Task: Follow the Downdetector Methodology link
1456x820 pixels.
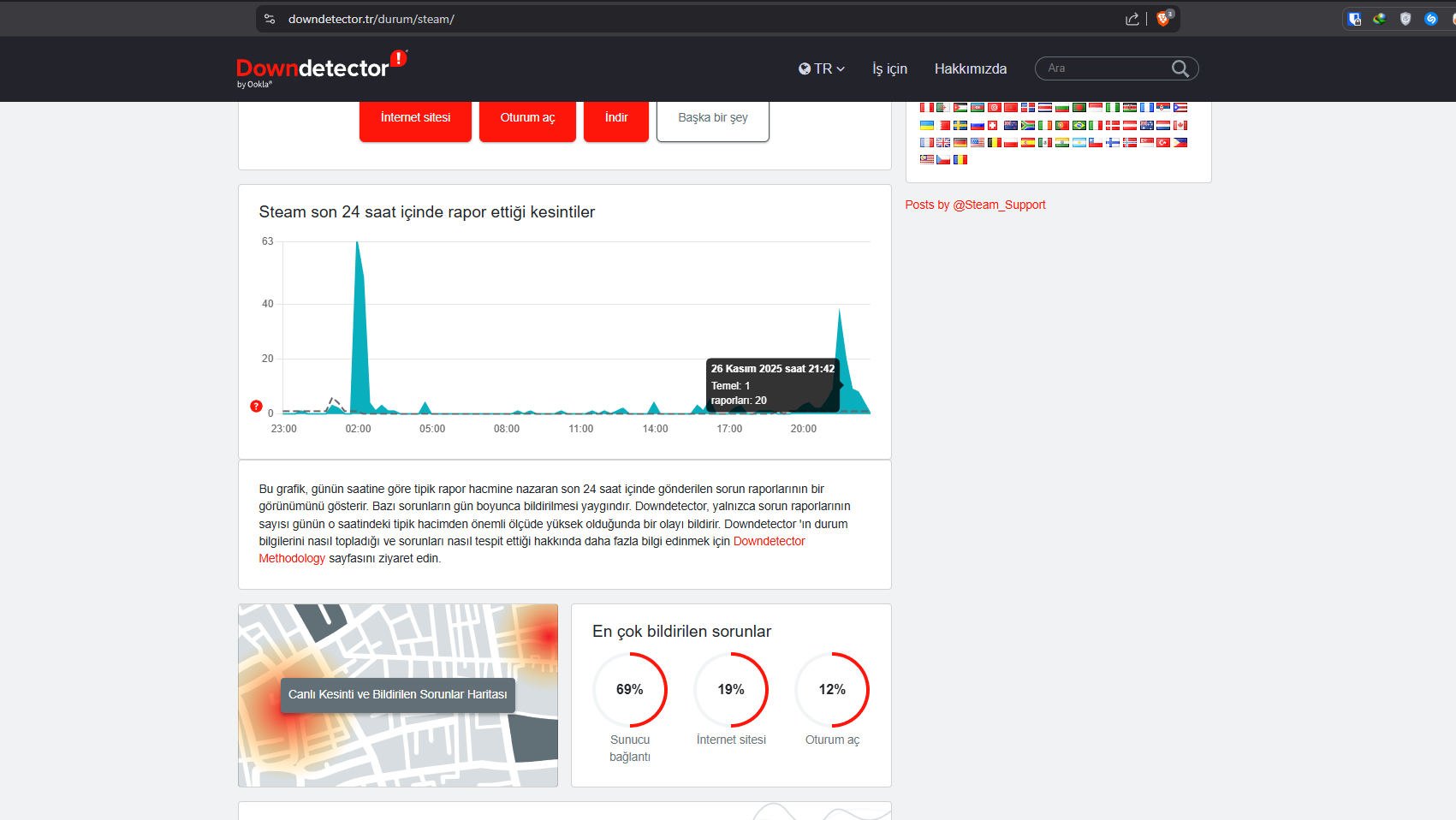Action: 532,550
